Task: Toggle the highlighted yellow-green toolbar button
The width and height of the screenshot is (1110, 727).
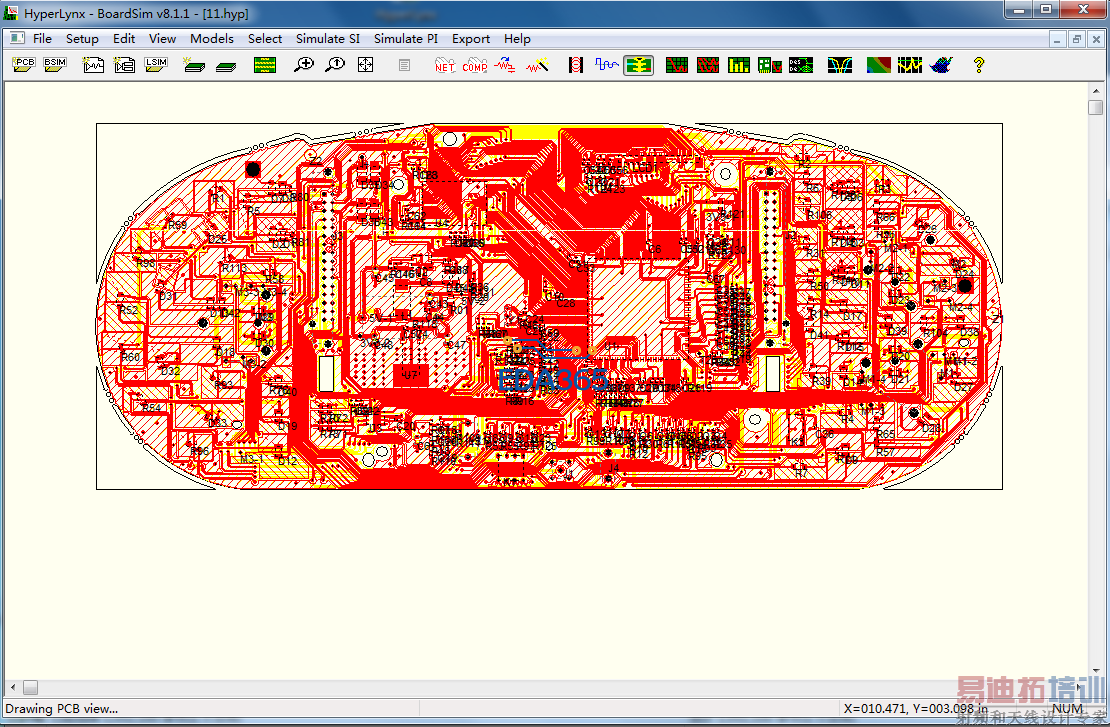Action: 638,65
